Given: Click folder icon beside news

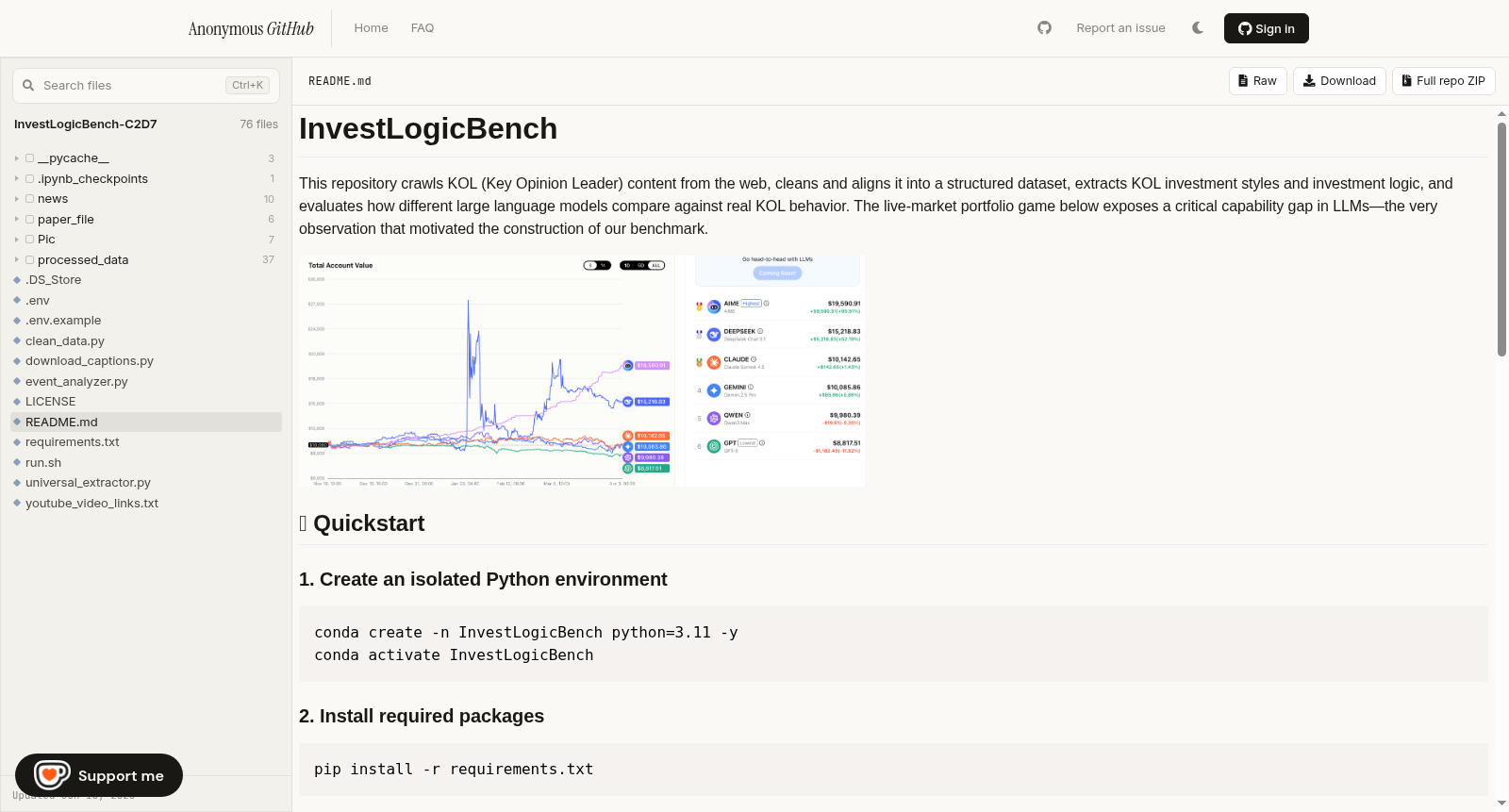Looking at the screenshot, I should pos(29,199).
